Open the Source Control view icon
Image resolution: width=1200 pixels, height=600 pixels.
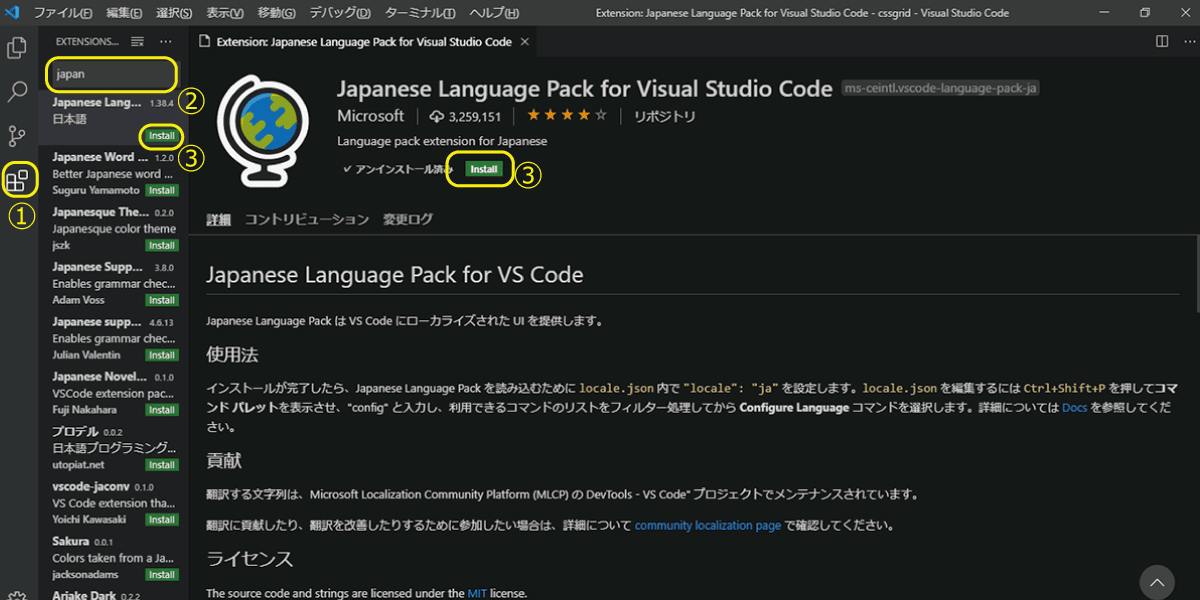(x=17, y=137)
